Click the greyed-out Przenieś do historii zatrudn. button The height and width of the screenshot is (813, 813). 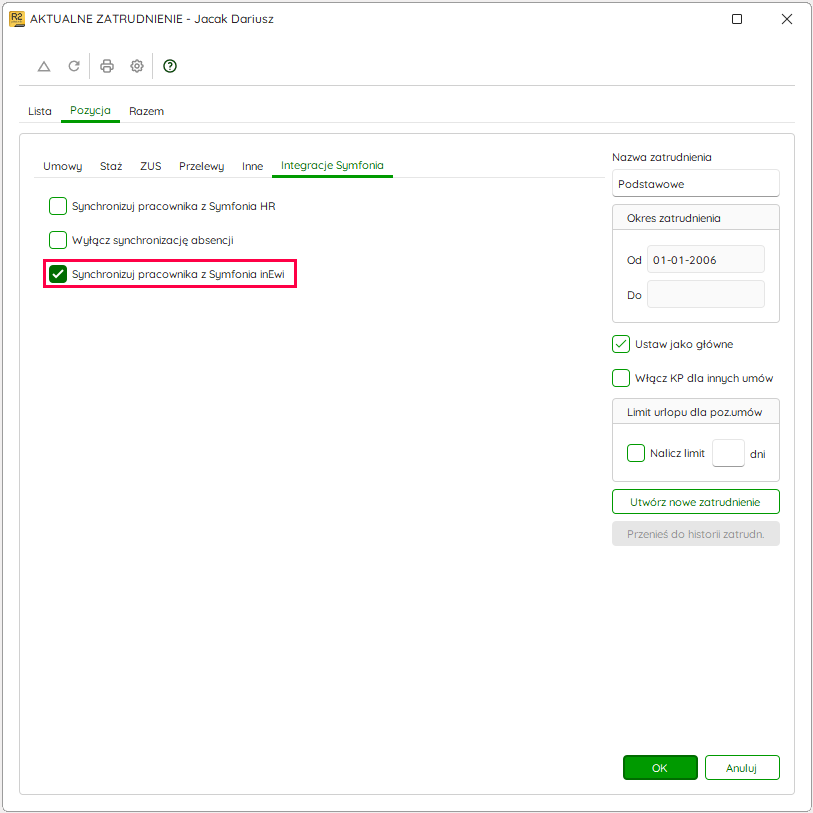click(x=695, y=534)
